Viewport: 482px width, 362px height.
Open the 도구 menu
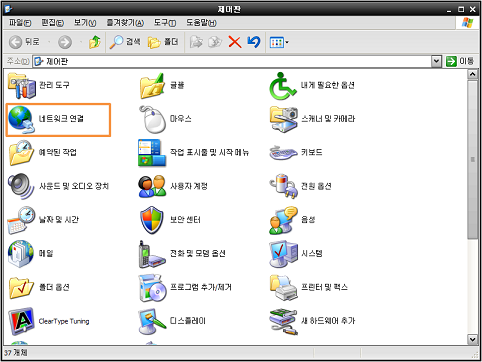[165, 23]
